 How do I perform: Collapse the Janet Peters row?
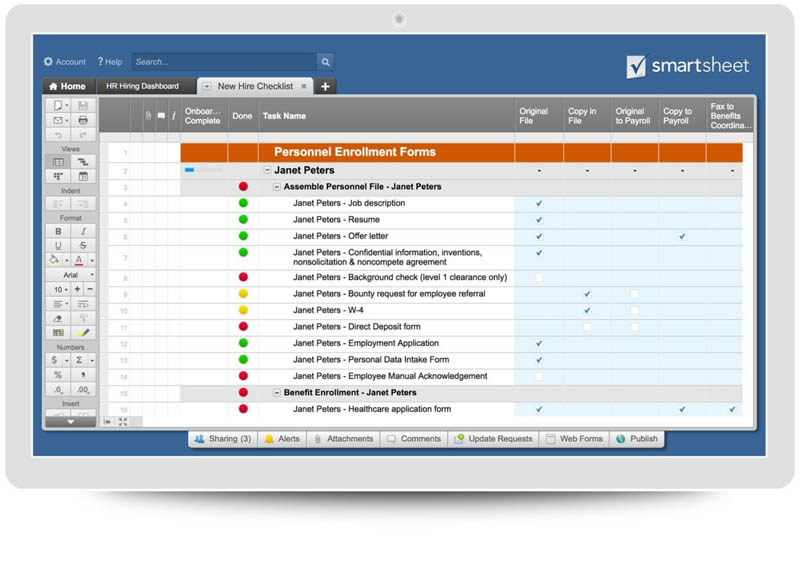pyautogui.click(x=267, y=170)
